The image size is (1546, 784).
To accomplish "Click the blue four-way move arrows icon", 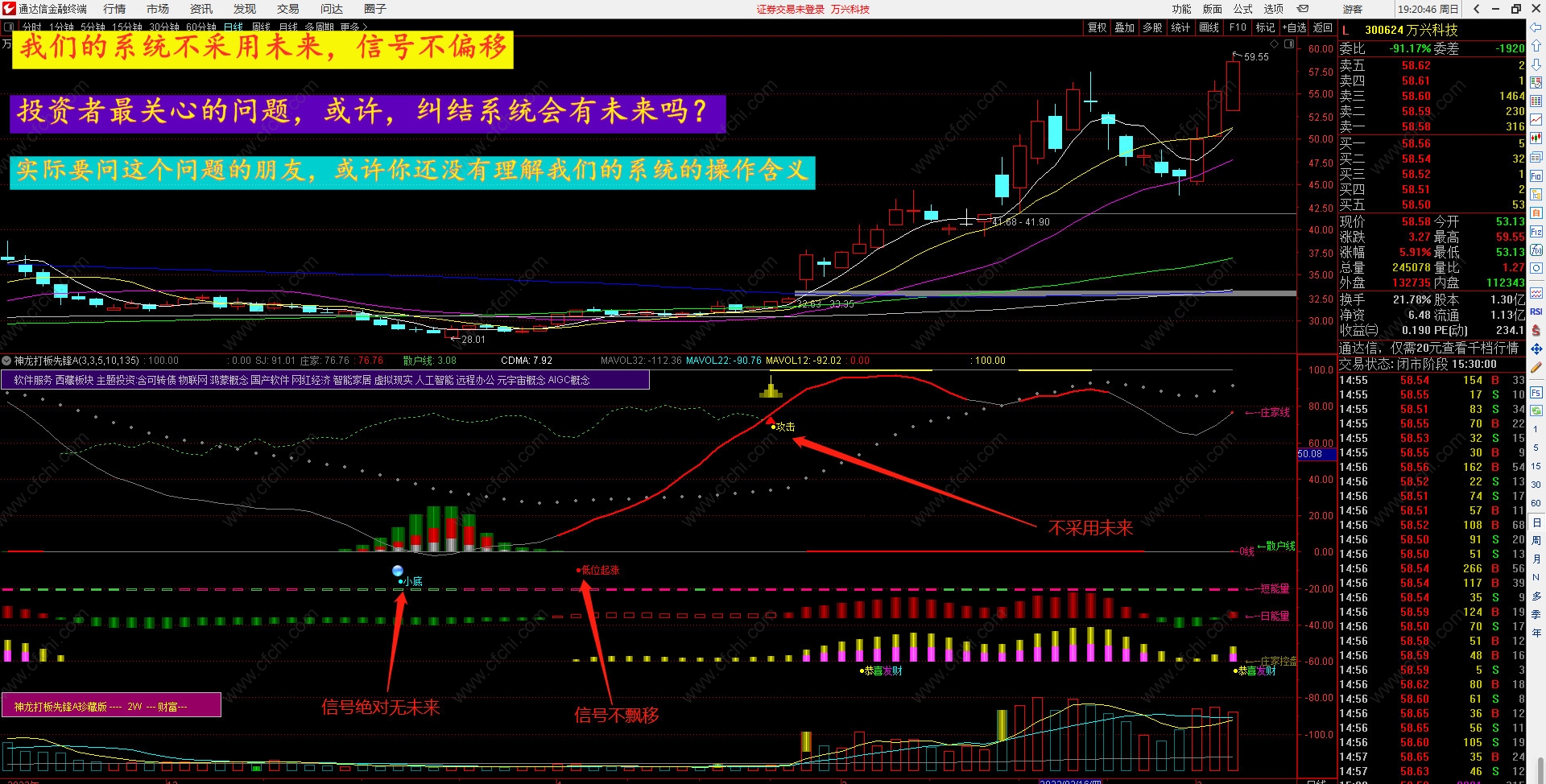I will click(x=1536, y=349).
